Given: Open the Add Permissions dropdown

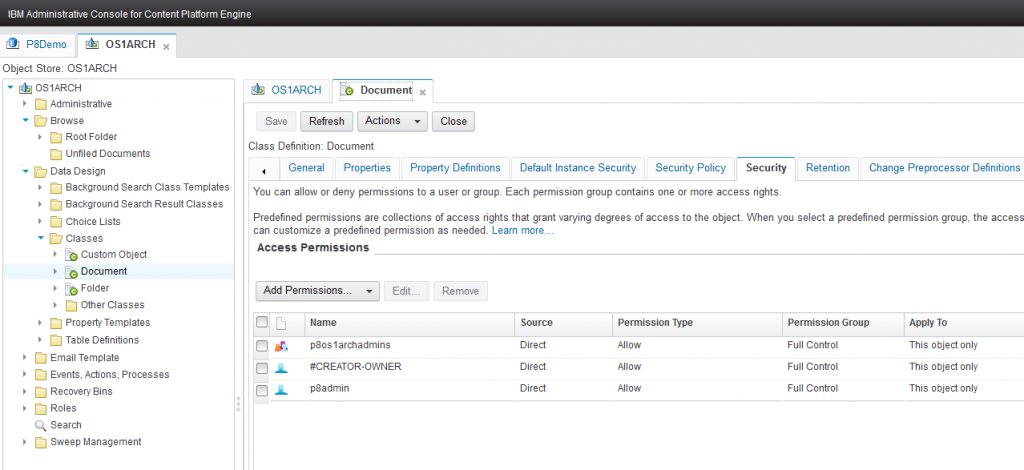Looking at the screenshot, I should 317,290.
